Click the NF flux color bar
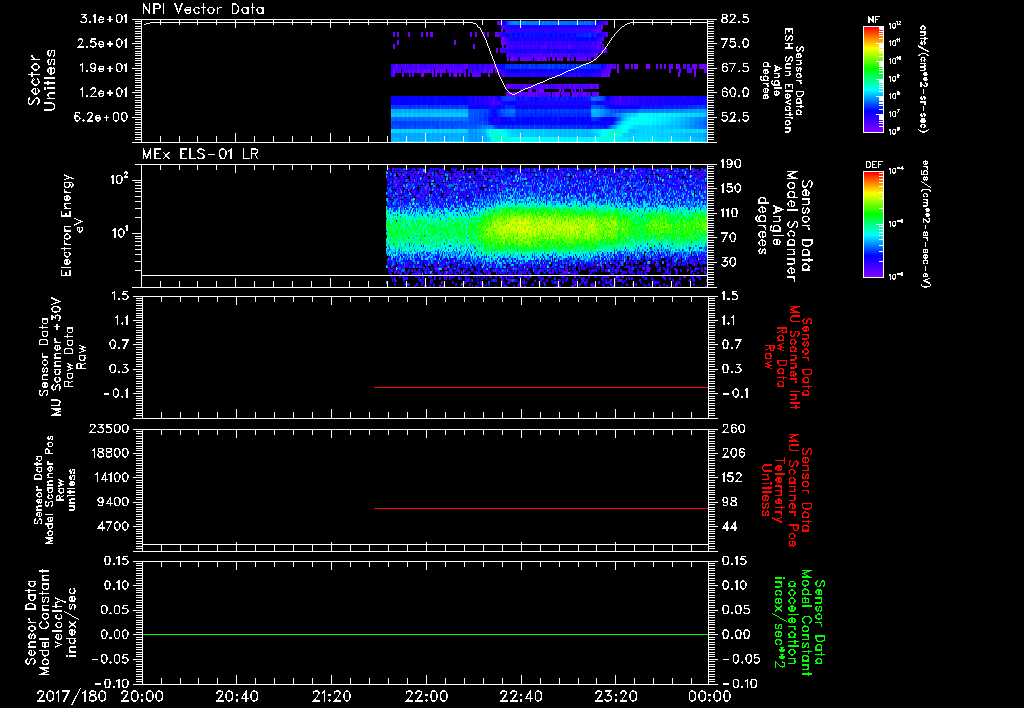 pyautogui.click(x=873, y=79)
